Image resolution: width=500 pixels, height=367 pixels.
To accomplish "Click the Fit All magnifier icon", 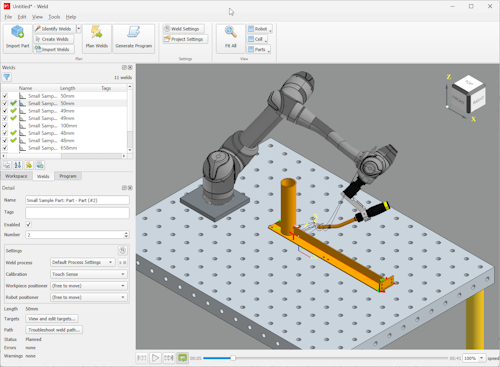I will 230,32.
